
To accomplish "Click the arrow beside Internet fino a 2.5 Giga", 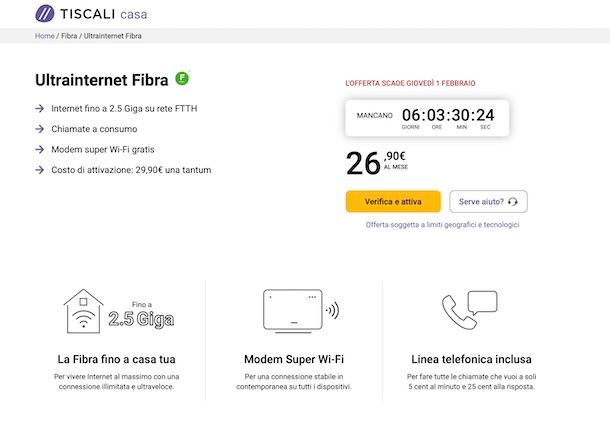I will [40, 108].
